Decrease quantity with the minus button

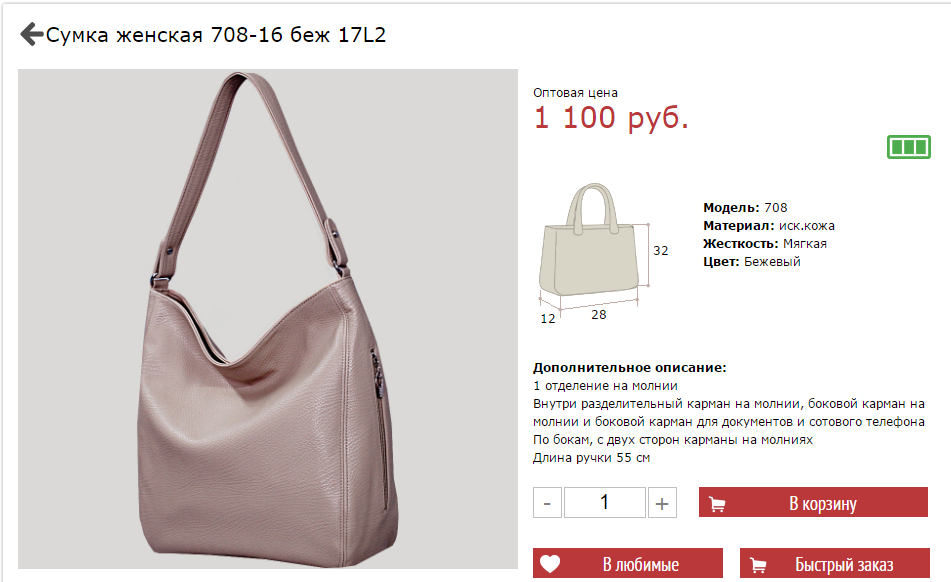pyautogui.click(x=547, y=503)
